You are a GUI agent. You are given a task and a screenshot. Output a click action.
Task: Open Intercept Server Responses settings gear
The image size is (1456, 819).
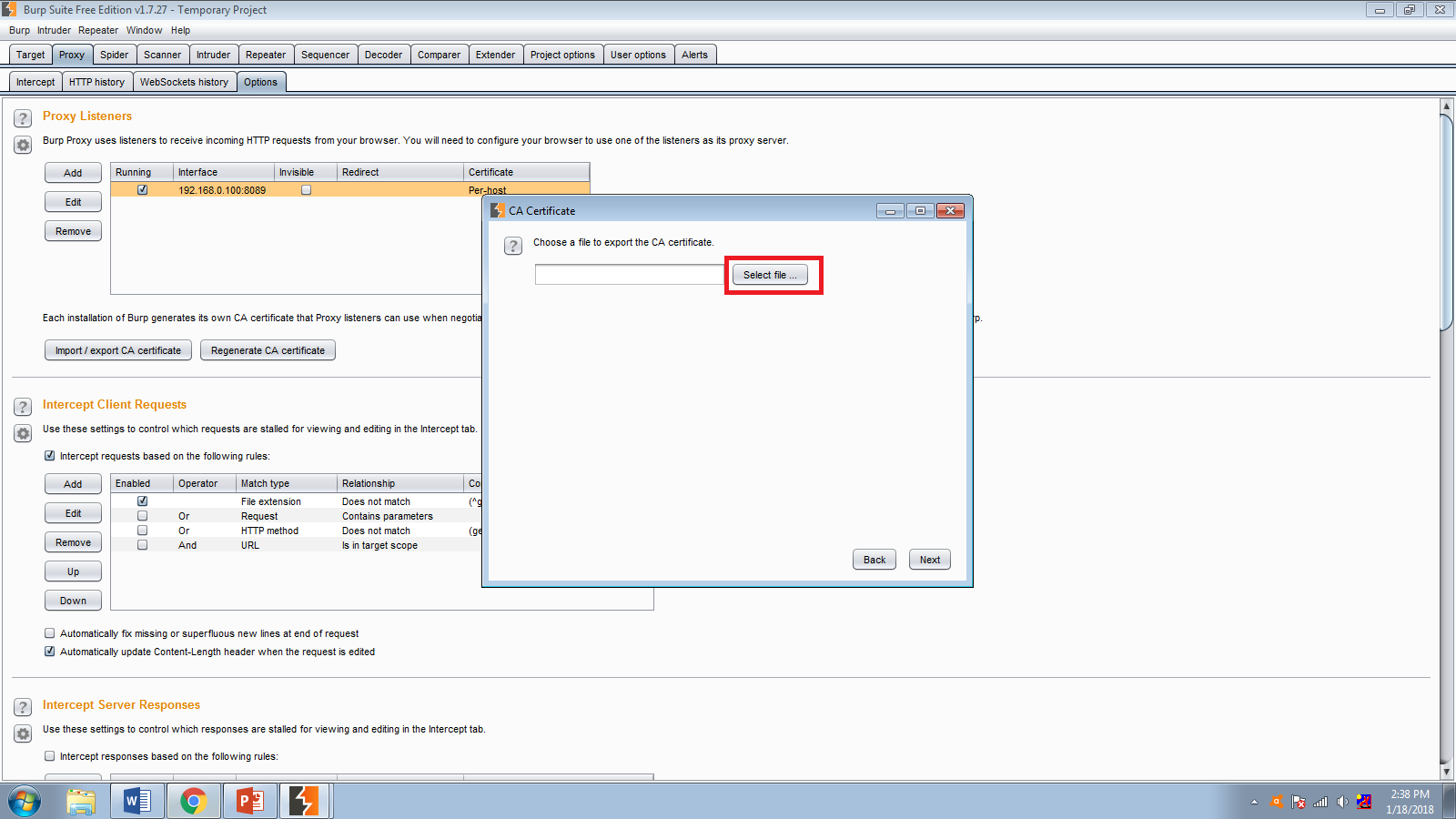23,733
